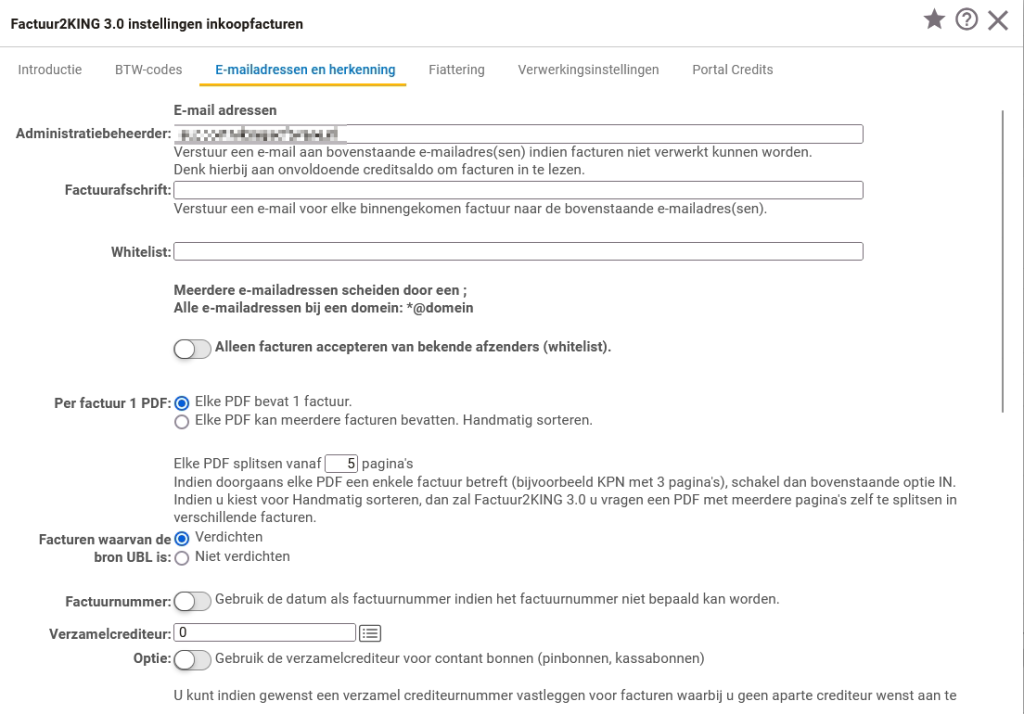
Task: Click into the Whitelist input field
Action: point(518,251)
